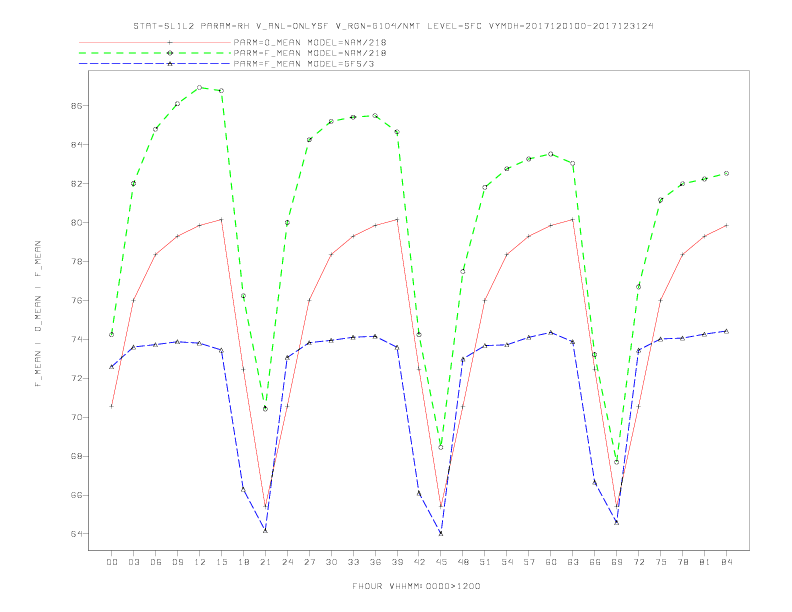Click the vertical axis title F_MEAN O_MEAN F_MEAN
The image size is (792, 612).
[38, 314]
